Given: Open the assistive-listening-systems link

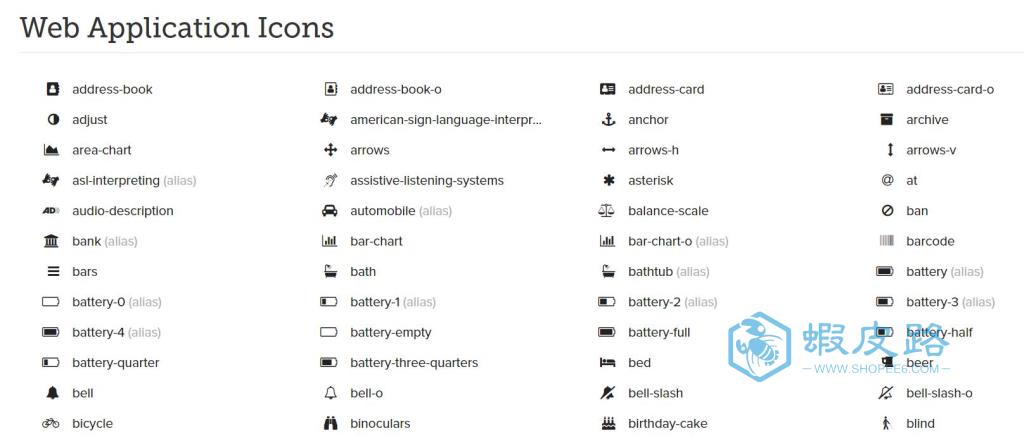Looking at the screenshot, I should pos(427,180).
